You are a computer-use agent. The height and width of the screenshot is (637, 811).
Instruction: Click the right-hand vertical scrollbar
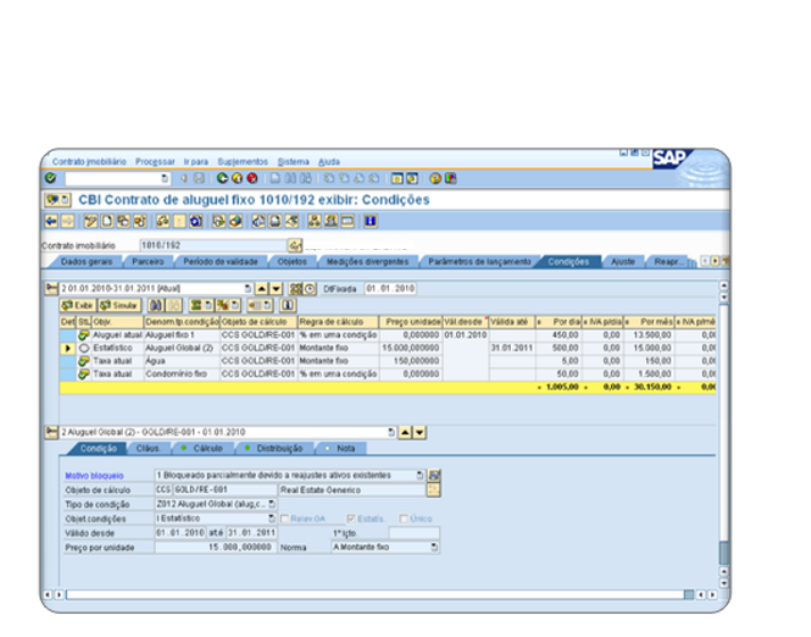click(x=724, y=434)
